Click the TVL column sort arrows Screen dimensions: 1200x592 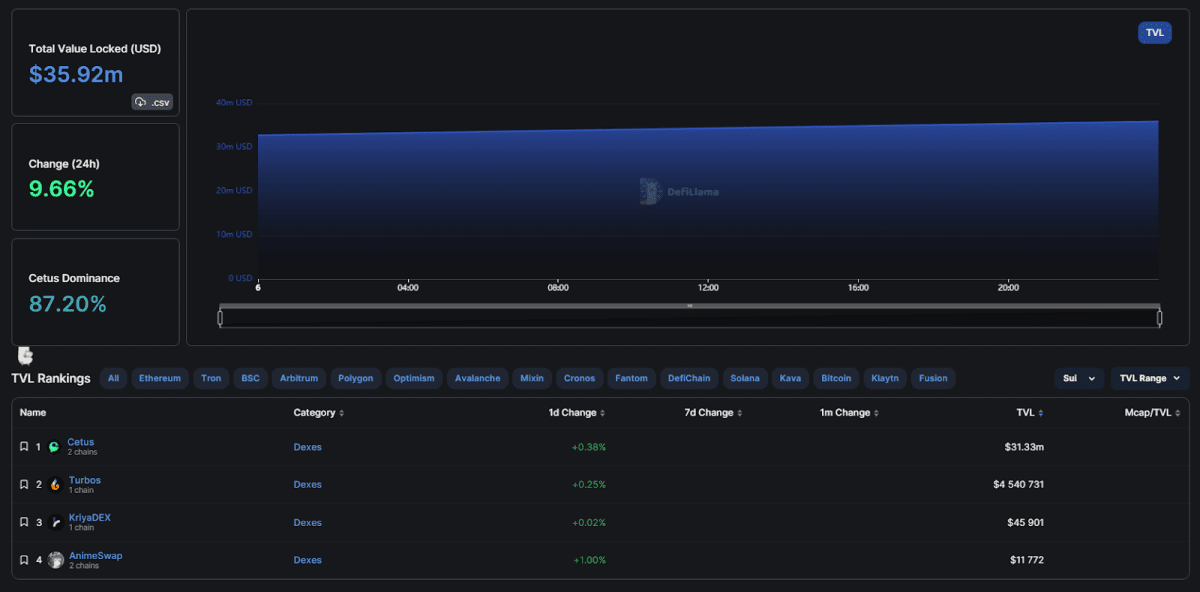tap(1041, 413)
